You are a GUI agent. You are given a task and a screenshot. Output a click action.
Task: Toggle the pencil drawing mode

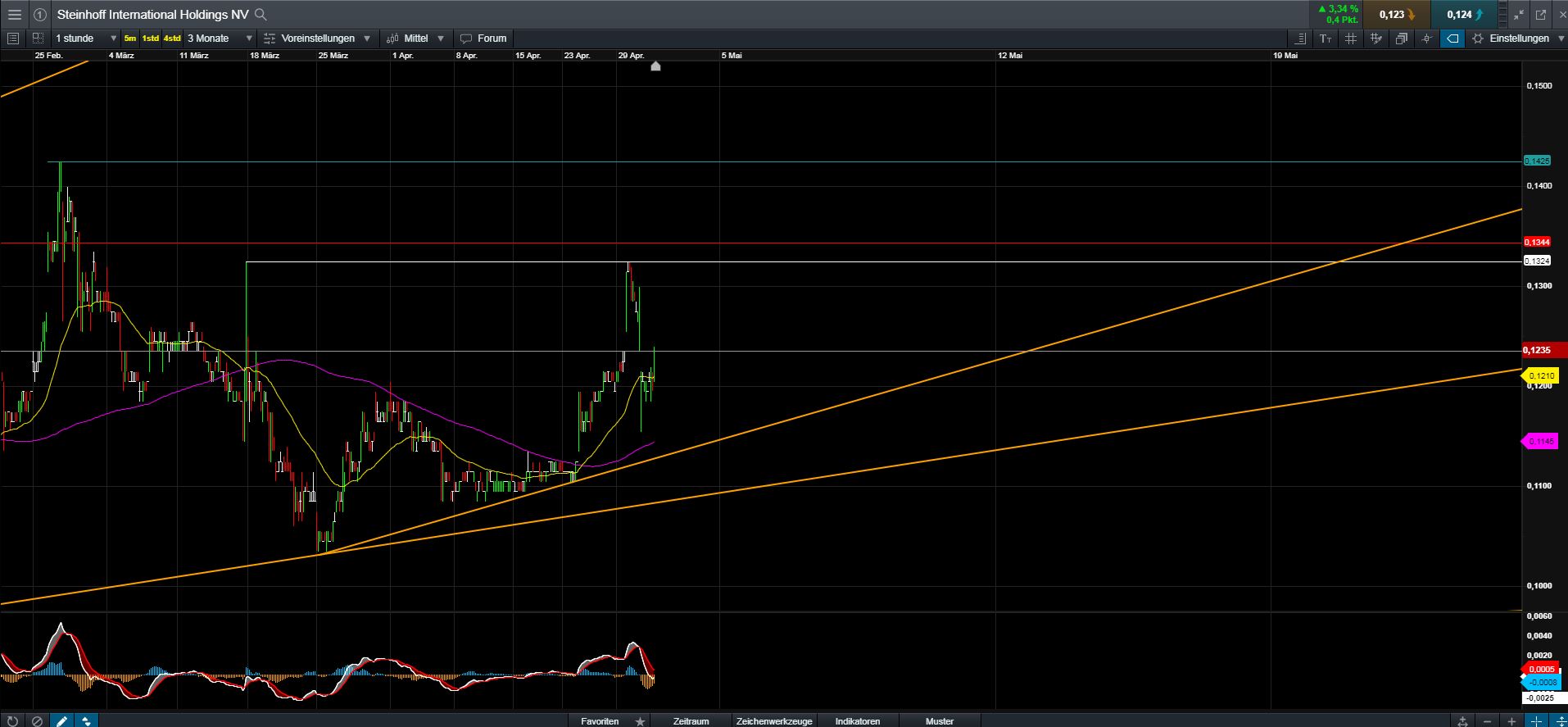61,721
